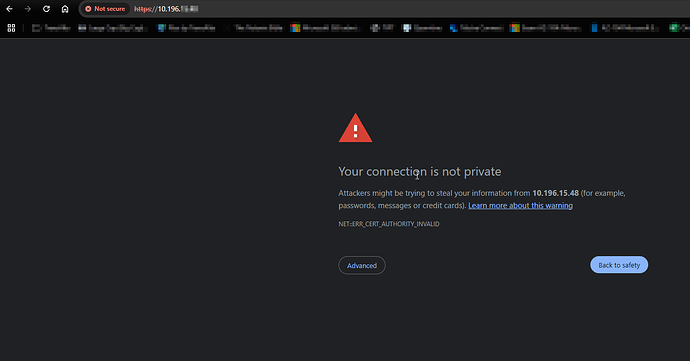Expand the Advanced options
Image resolution: width=690 pixels, height=361 pixels.
[362, 265]
